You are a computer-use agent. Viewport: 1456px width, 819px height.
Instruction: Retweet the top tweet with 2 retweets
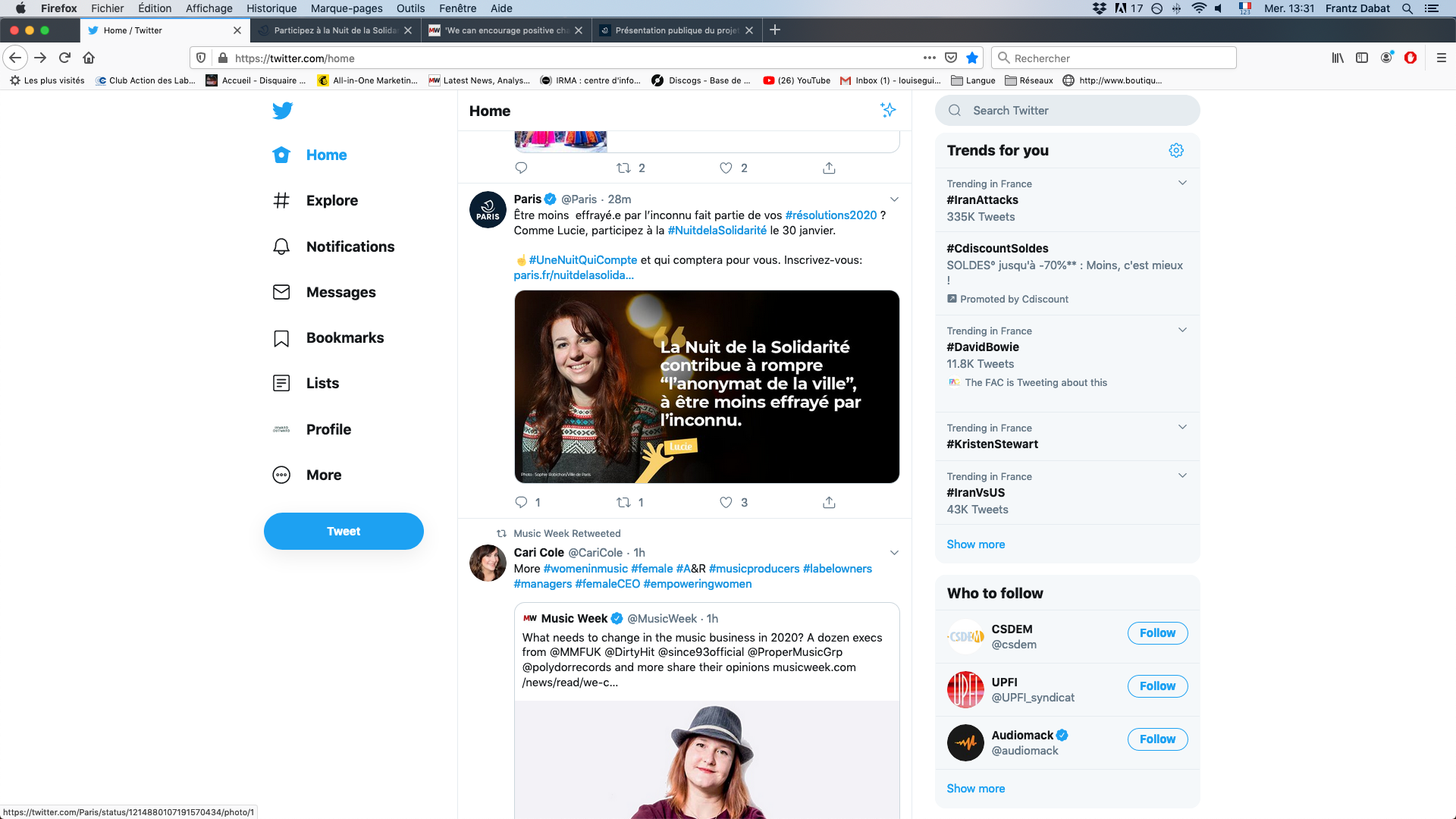(x=623, y=168)
